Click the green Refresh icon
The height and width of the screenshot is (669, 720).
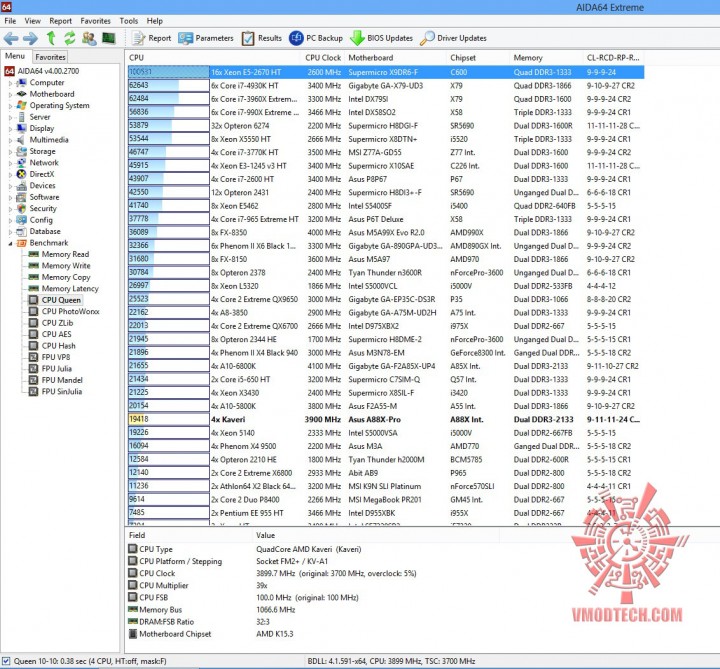pos(69,38)
